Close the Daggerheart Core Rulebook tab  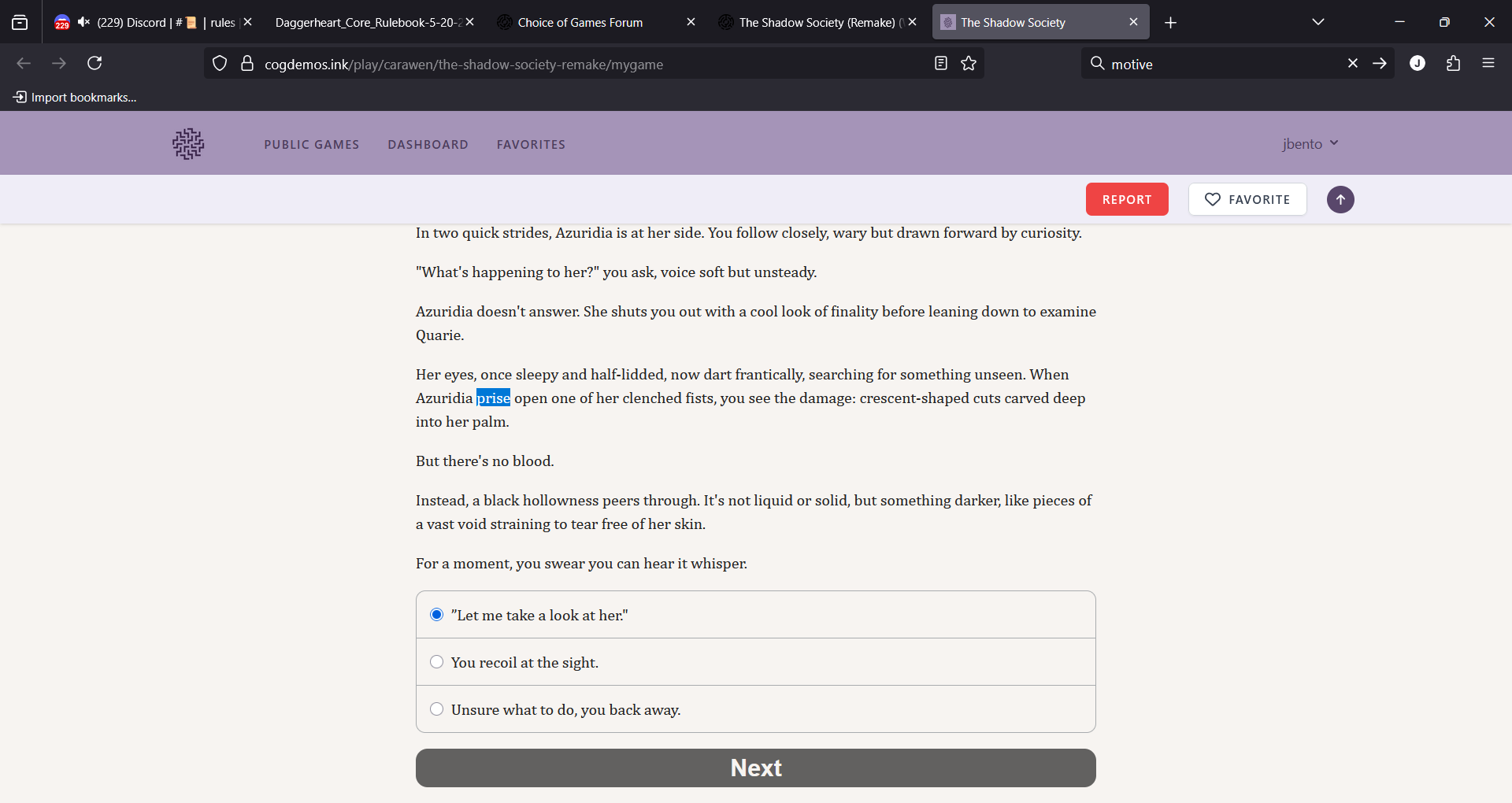(x=470, y=22)
